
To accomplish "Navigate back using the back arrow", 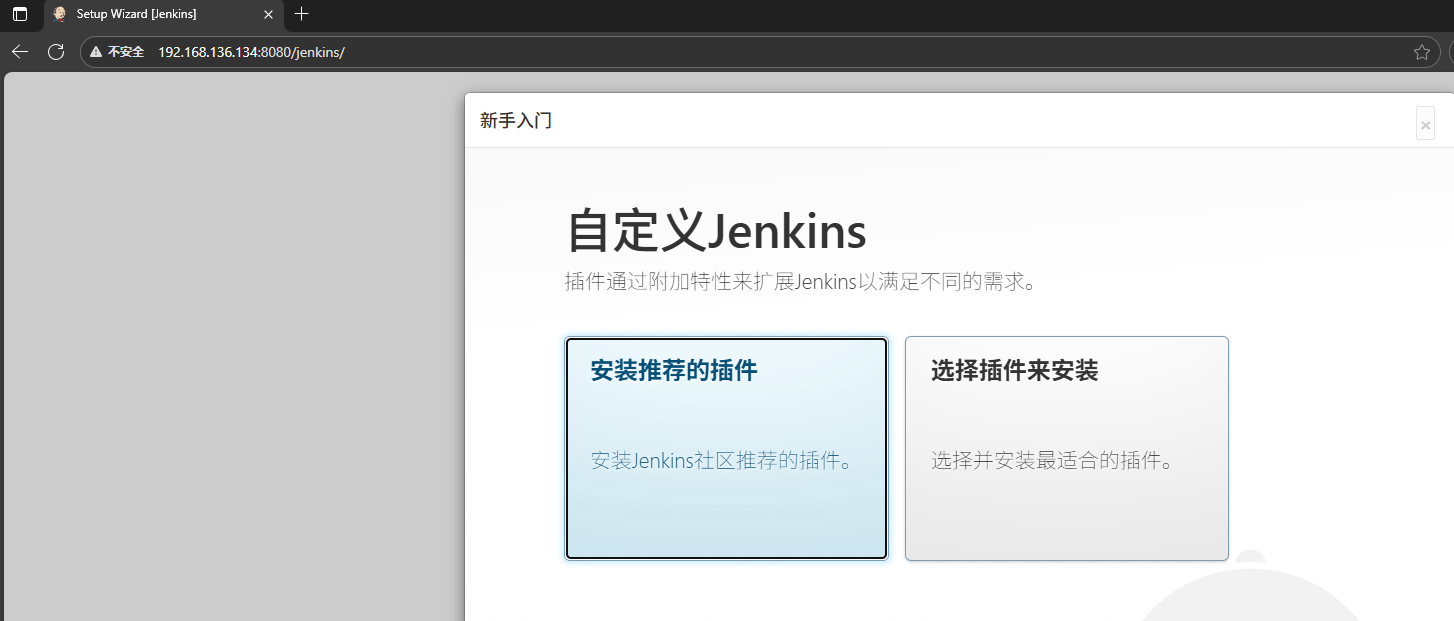I will click(19, 51).
